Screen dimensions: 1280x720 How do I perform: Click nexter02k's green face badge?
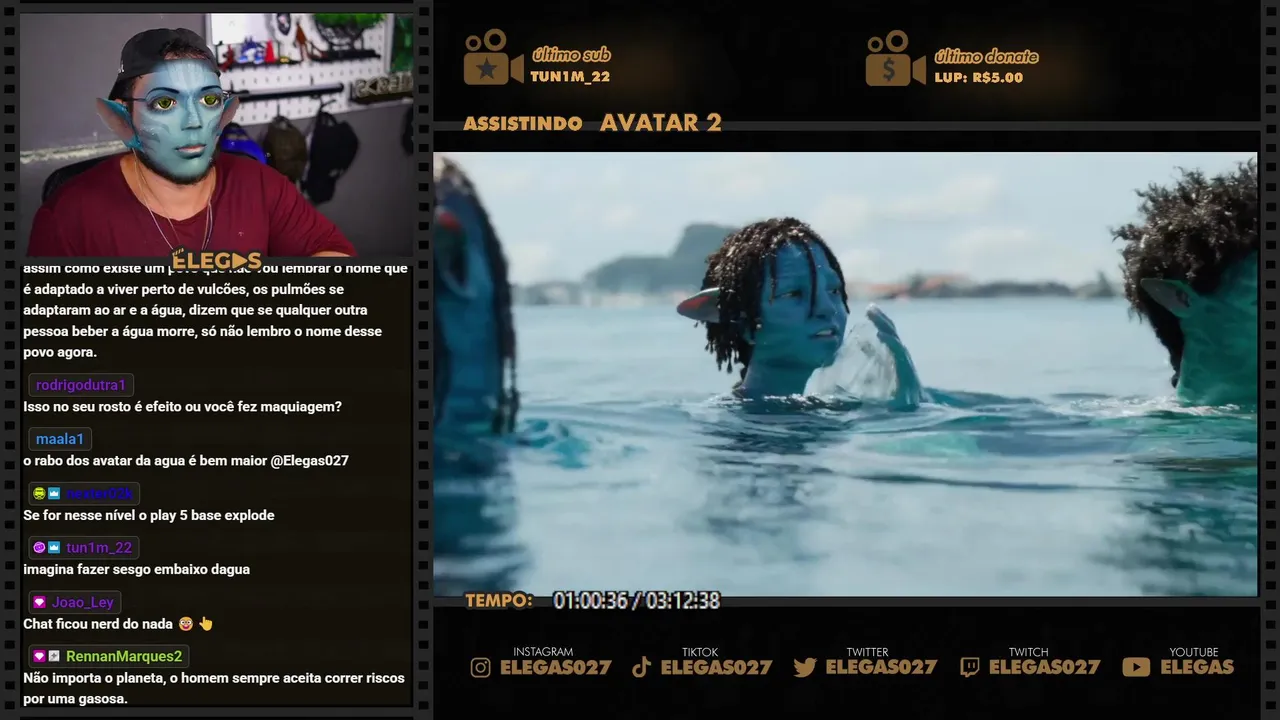click(39, 493)
